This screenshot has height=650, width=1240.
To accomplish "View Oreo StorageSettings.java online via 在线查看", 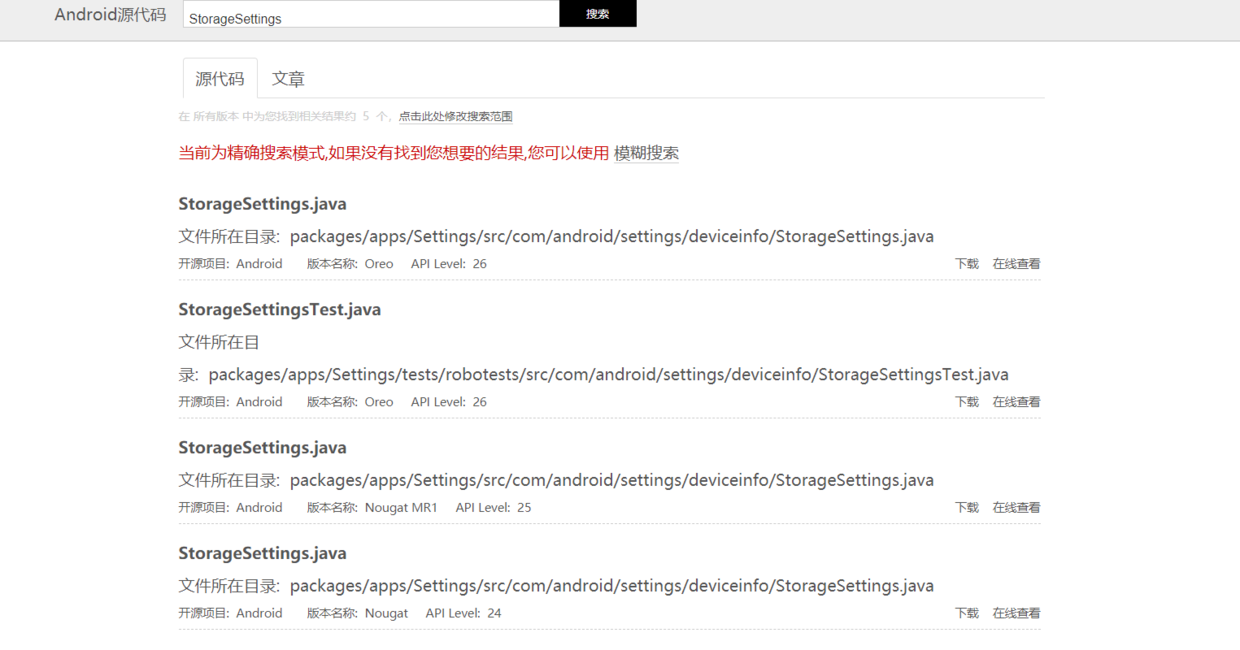I will tap(1015, 263).
